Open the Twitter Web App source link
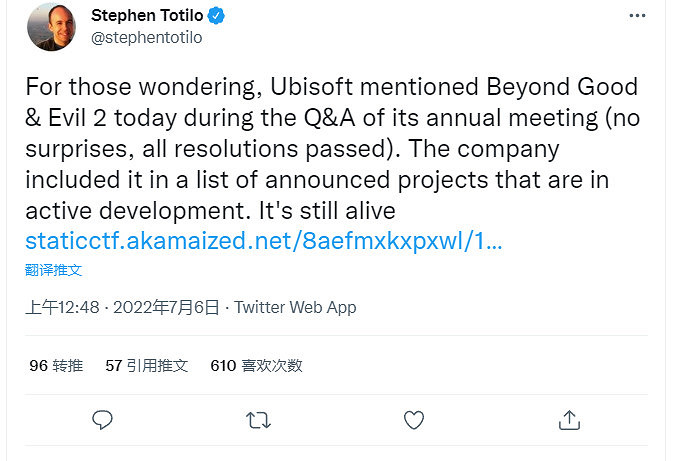 295,307
